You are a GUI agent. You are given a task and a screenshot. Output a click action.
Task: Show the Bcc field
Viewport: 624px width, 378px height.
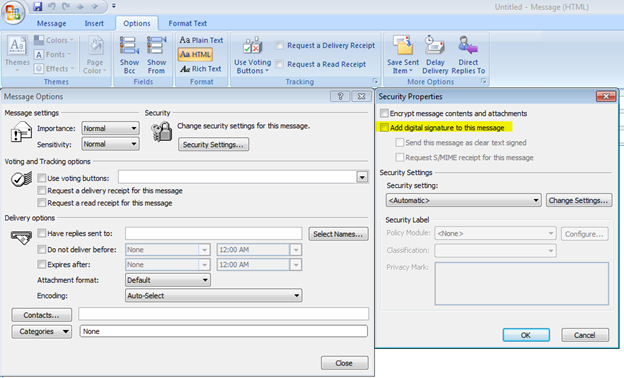129,55
